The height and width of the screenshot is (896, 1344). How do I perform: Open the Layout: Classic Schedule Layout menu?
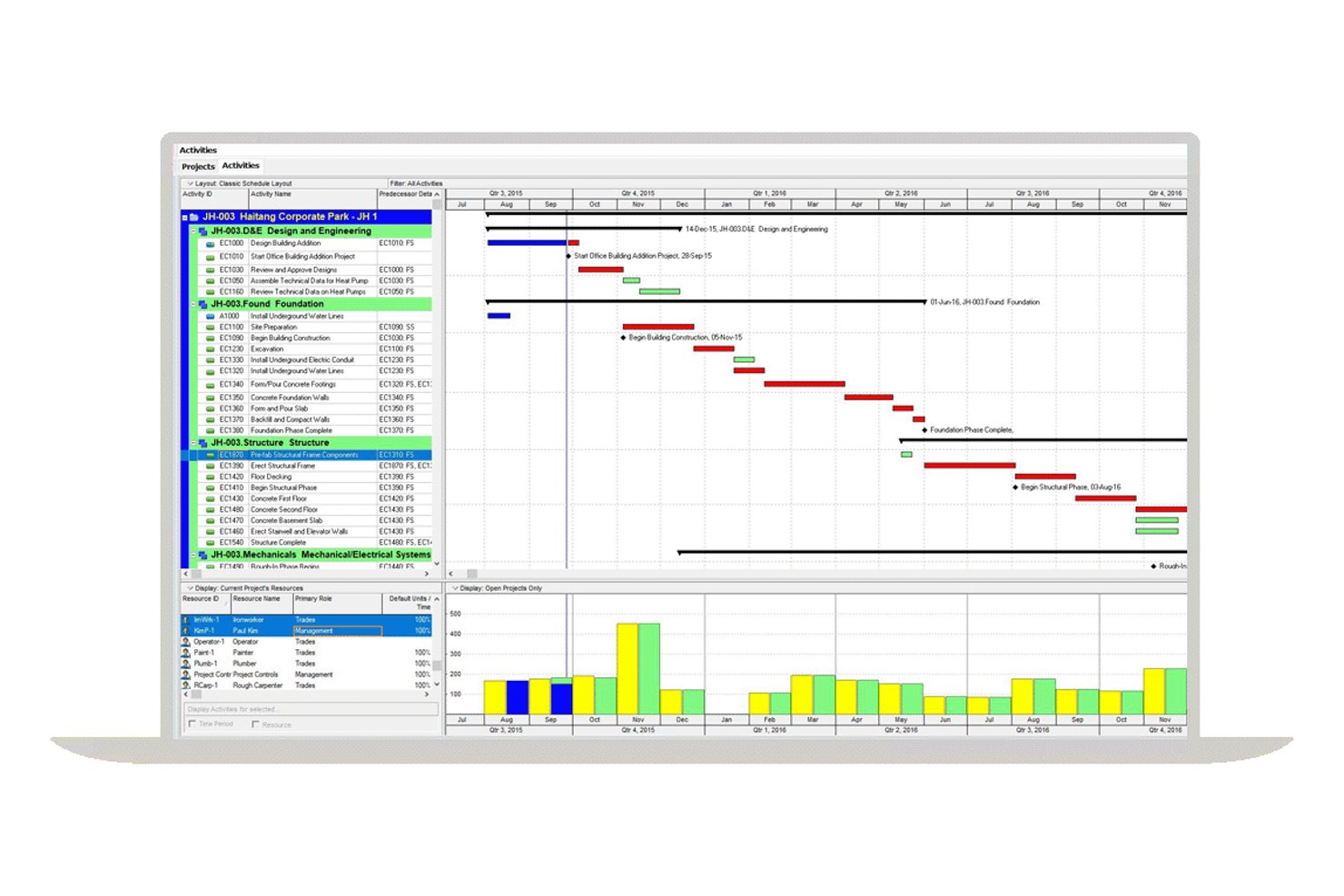pos(240,183)
